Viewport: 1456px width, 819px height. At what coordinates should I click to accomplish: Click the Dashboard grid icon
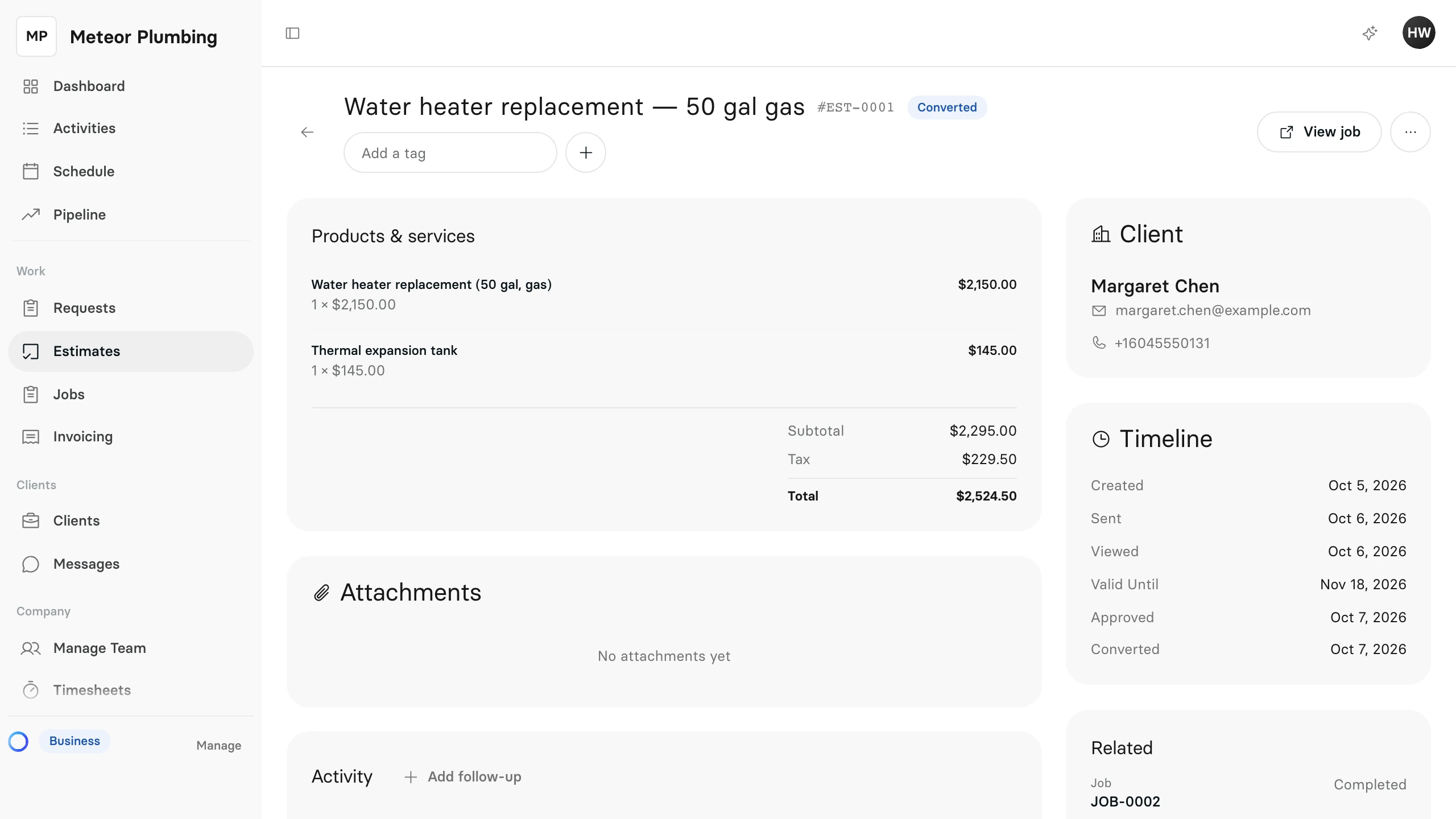[31, 86]
